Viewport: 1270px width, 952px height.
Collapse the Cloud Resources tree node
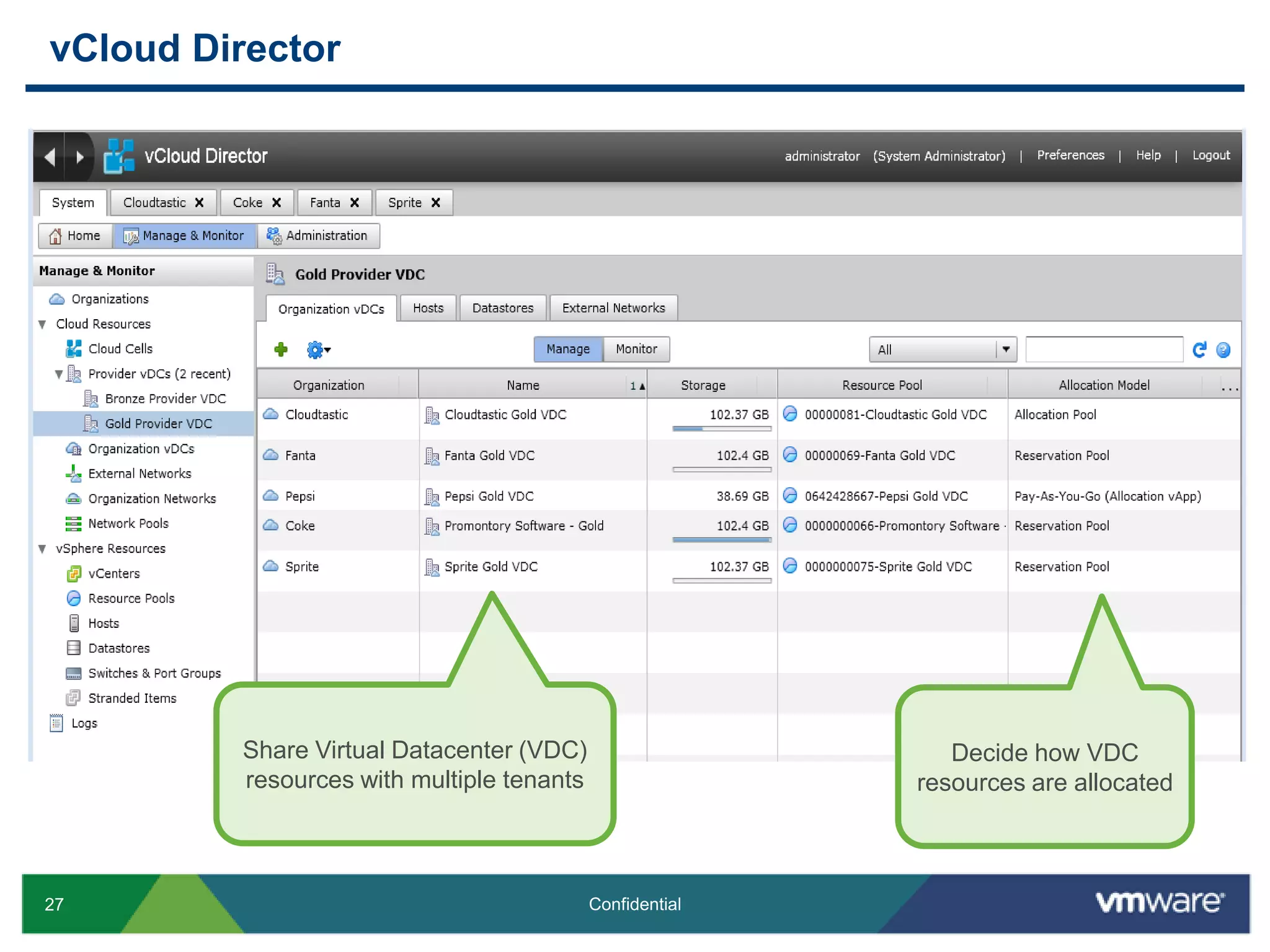pos(42,324)
